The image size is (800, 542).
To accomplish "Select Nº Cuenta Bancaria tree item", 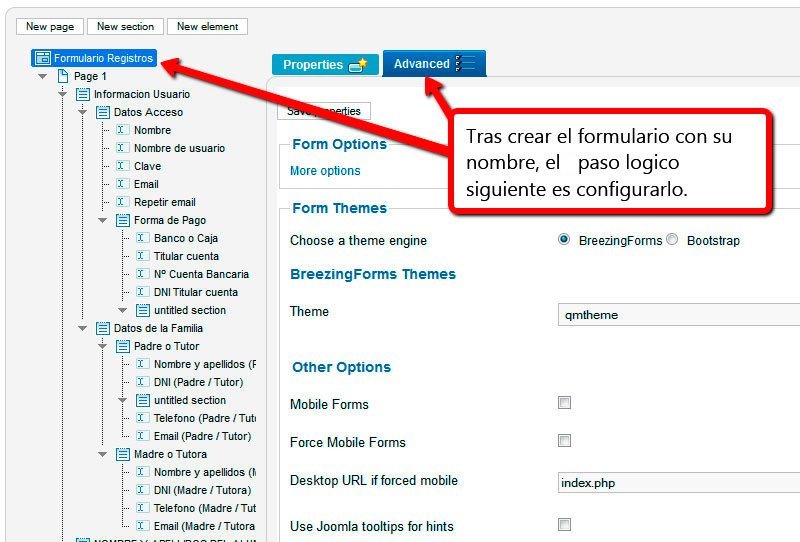I will pos(201,274).
